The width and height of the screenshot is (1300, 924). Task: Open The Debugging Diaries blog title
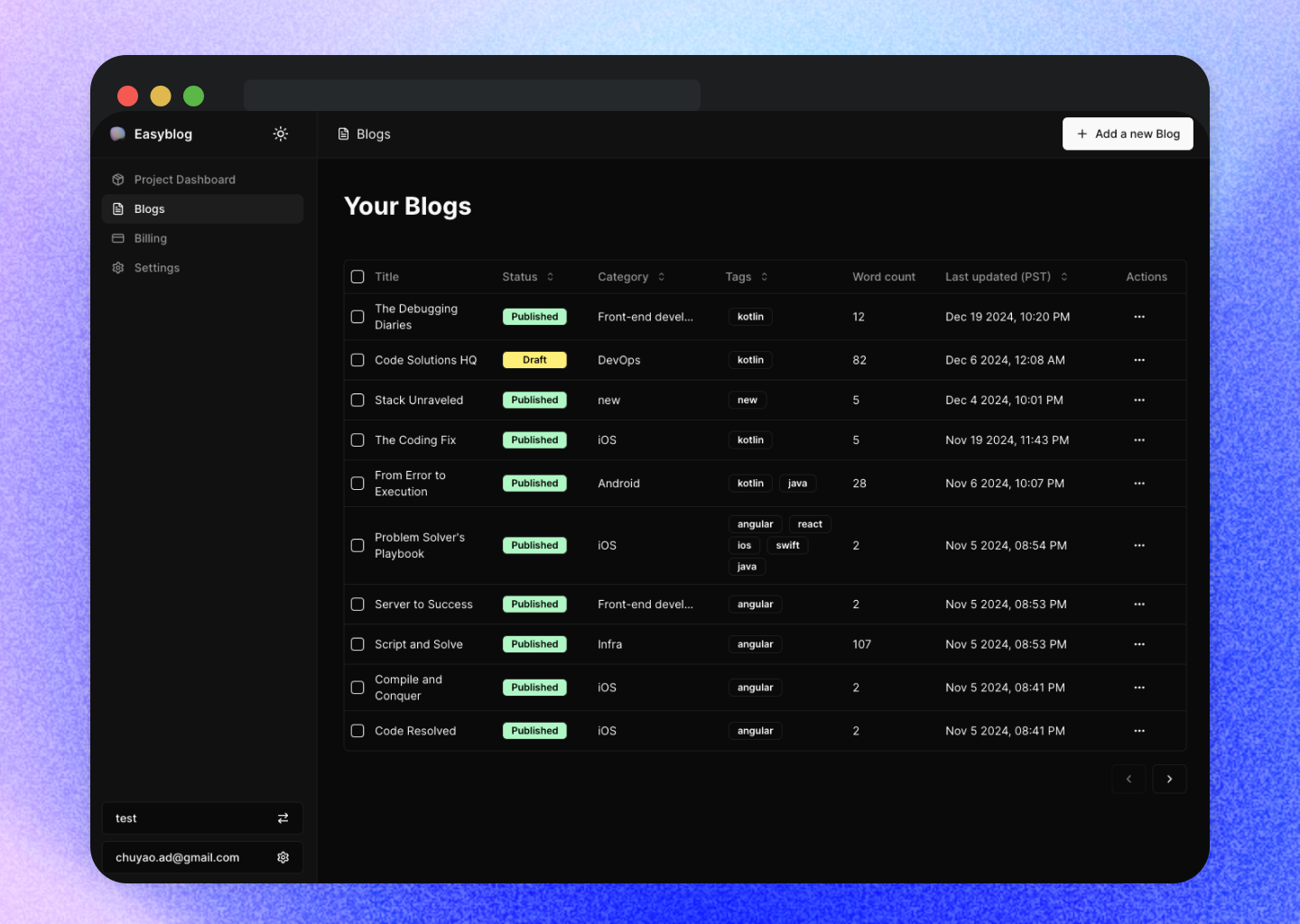pos(416,317)
